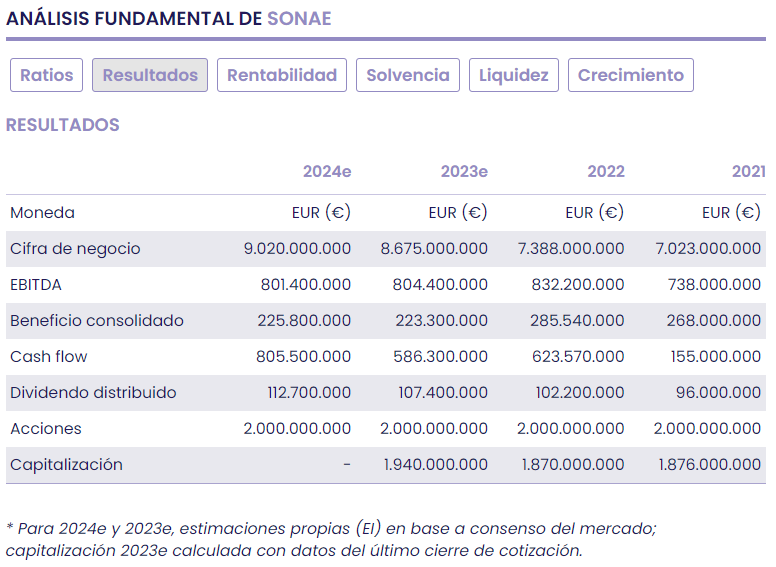Screen dimensions: 776x567
Task: Select the Cash flow row label
Action: (49, 357)
